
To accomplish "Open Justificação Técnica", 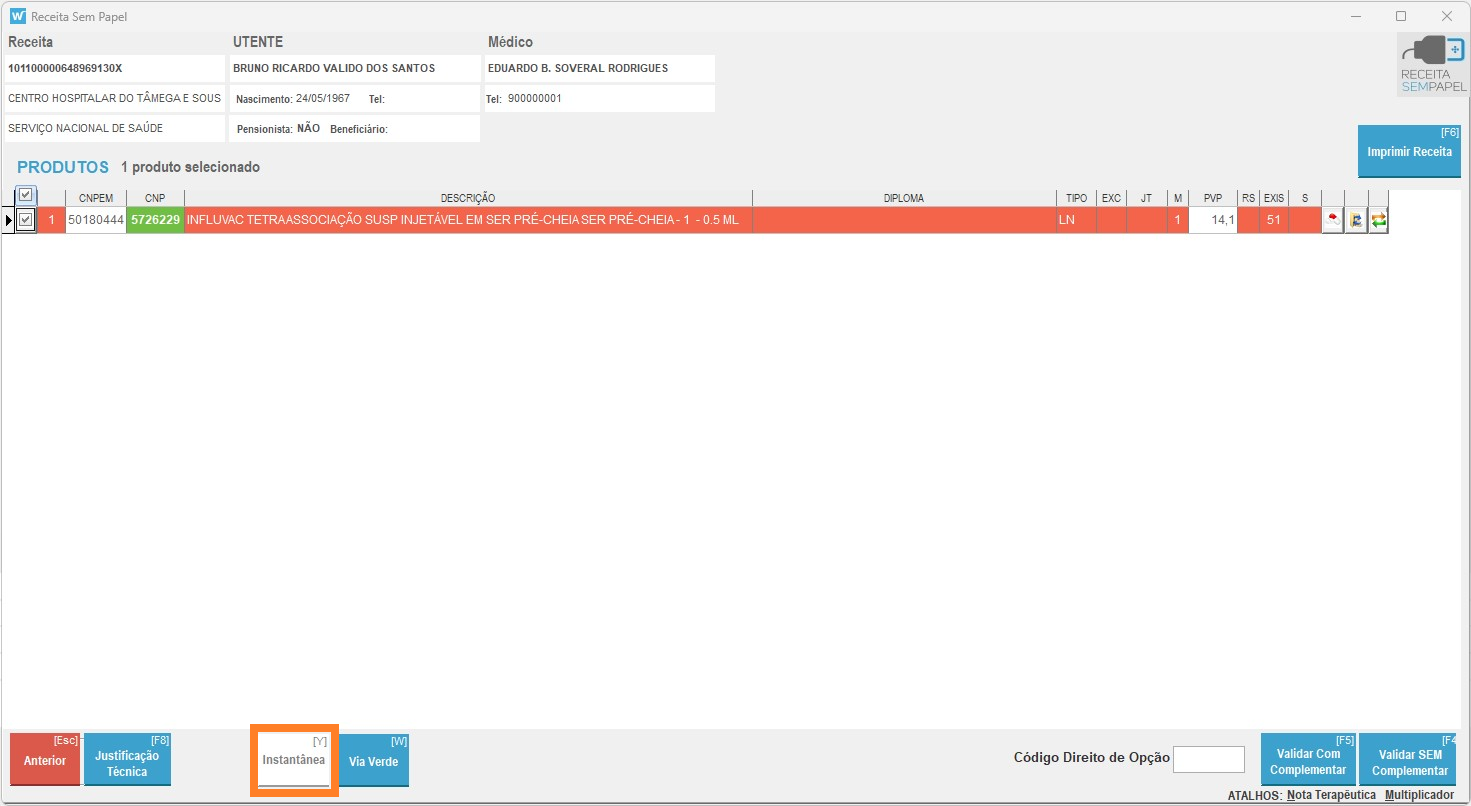I will 127,764.
